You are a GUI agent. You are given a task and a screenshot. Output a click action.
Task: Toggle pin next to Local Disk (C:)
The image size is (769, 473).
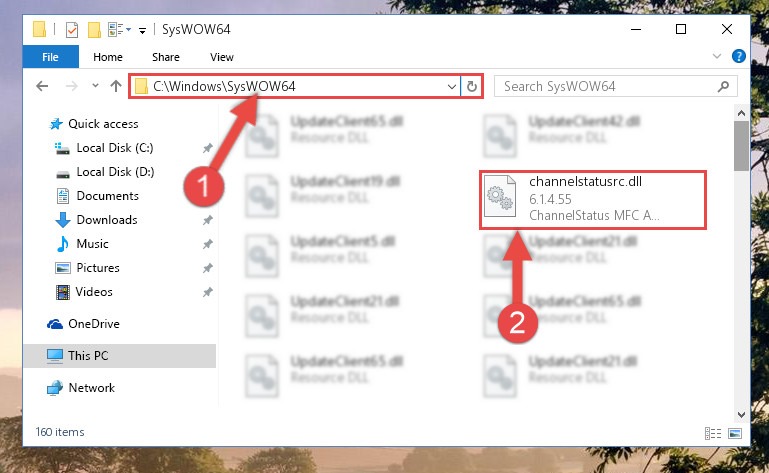(x=207, y=148)
